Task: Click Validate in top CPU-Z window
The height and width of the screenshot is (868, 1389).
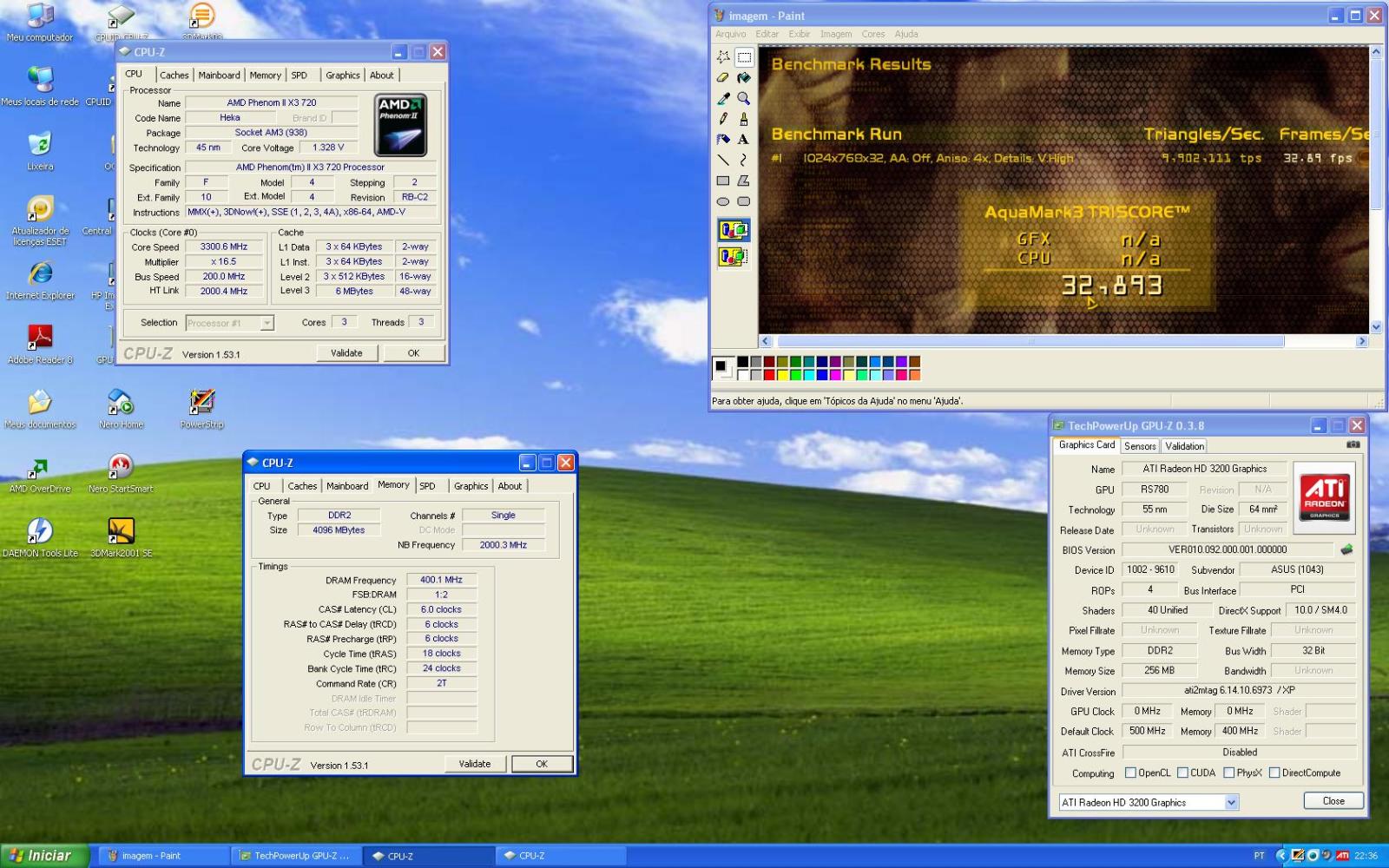Action: tap(346, 353)
